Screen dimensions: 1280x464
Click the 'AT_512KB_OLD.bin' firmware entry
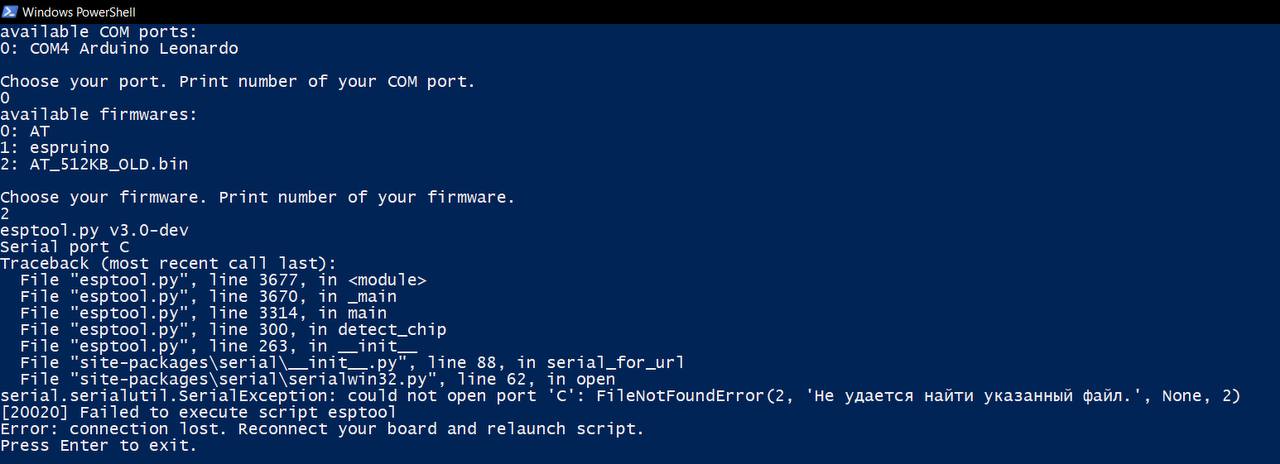(x=108, y=164)
